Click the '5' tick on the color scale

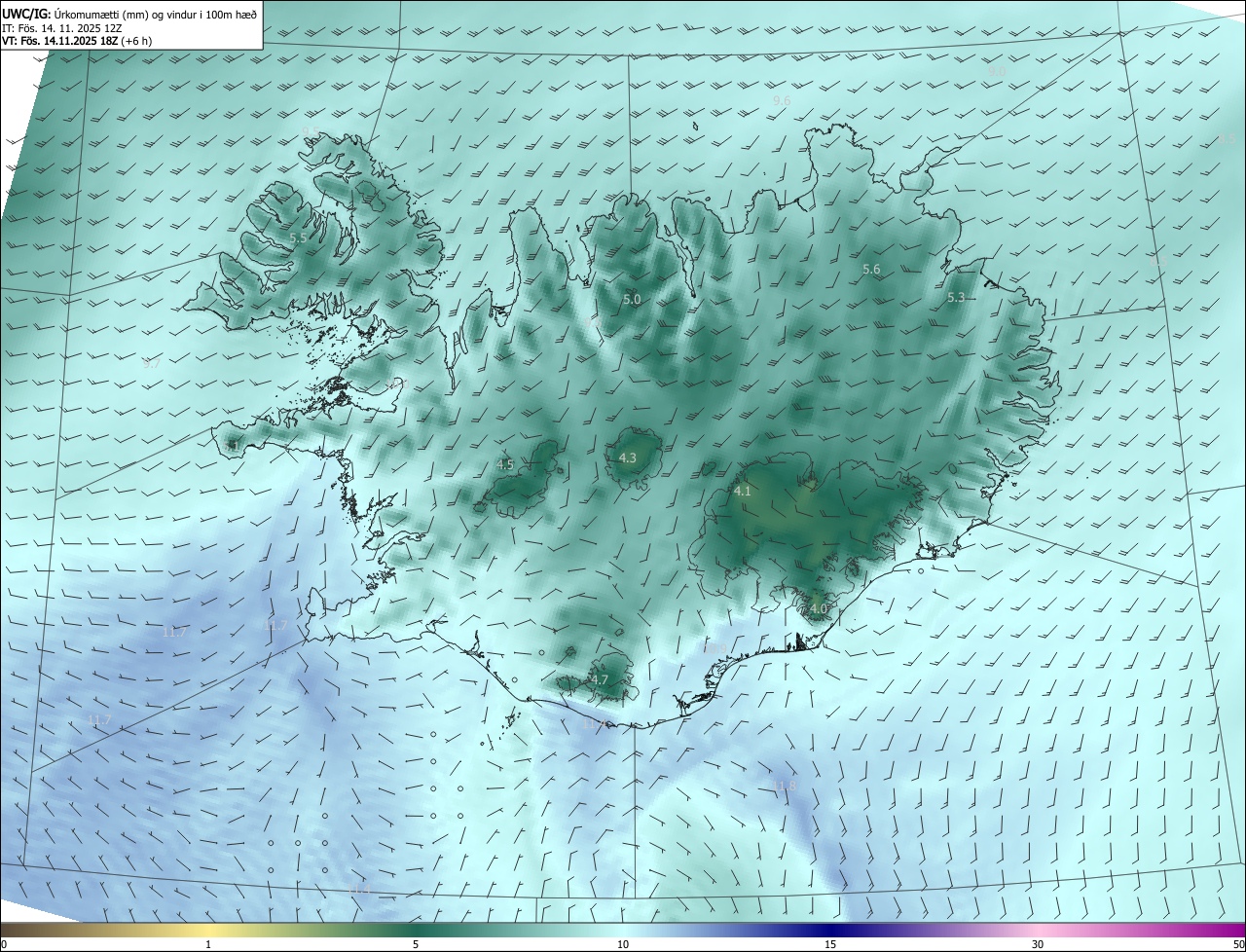click(x=416, y=945)
